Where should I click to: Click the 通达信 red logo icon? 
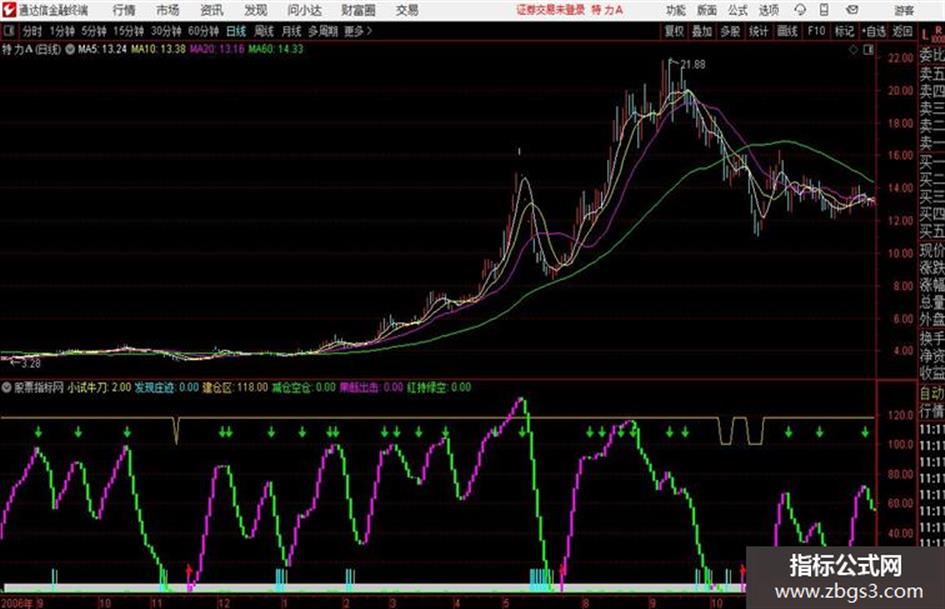coord(9,10)
